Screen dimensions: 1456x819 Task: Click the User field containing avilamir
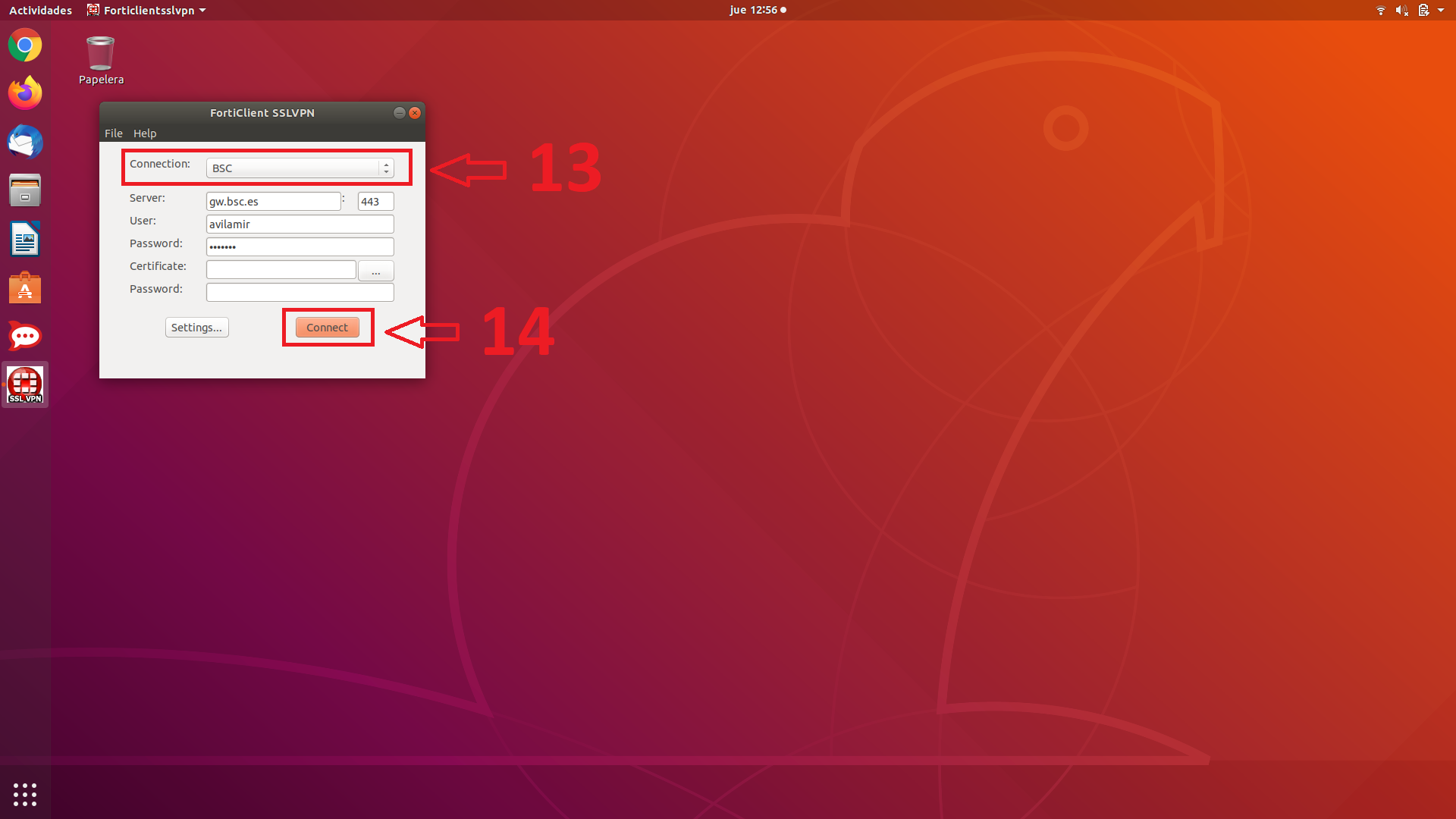click(x=300, y=224)
